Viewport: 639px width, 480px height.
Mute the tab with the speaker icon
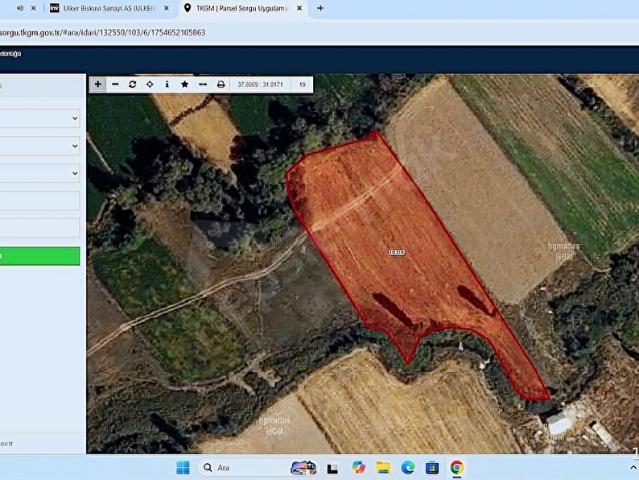click(x=20, y=8)
